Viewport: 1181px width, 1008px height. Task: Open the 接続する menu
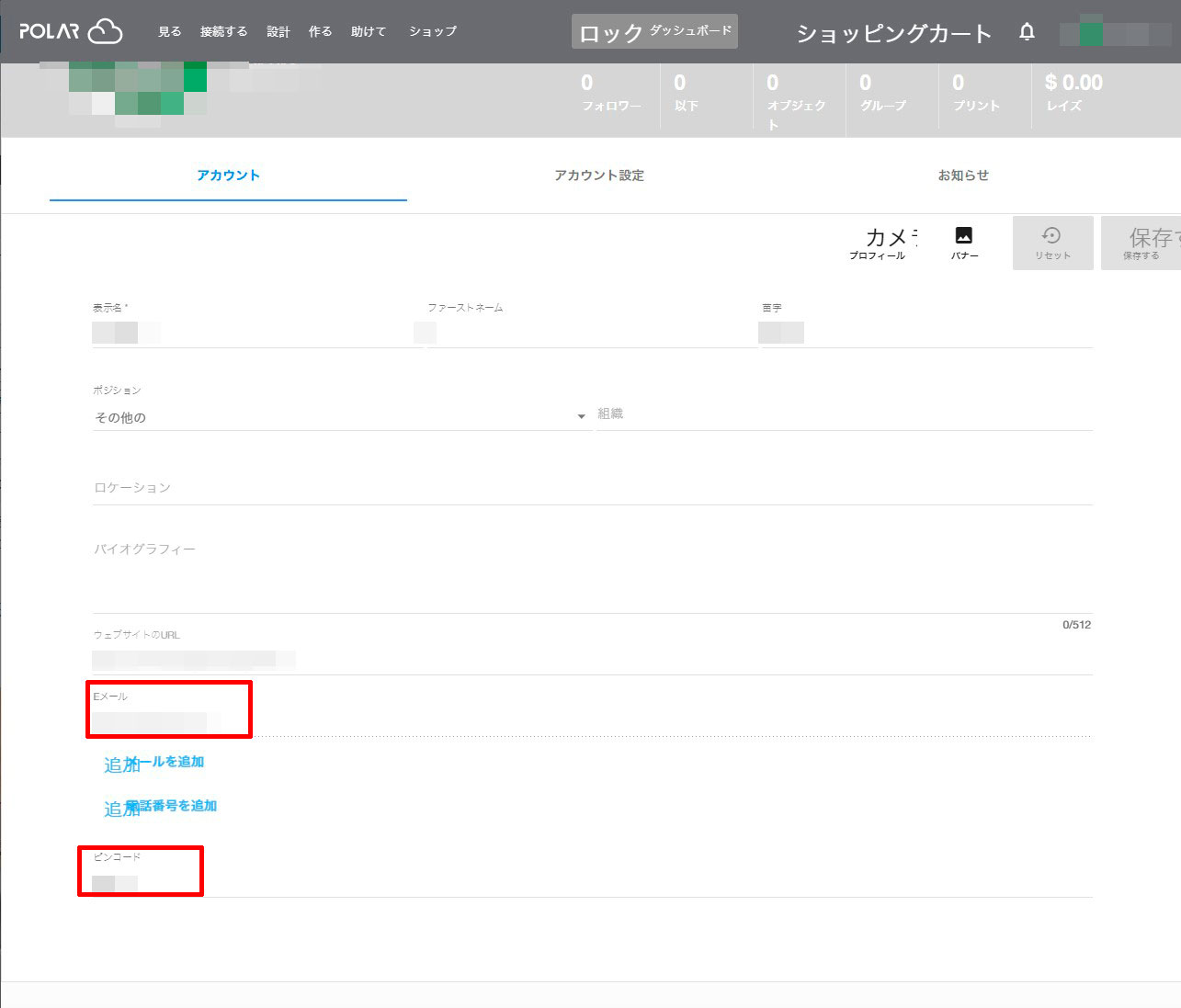223,31
